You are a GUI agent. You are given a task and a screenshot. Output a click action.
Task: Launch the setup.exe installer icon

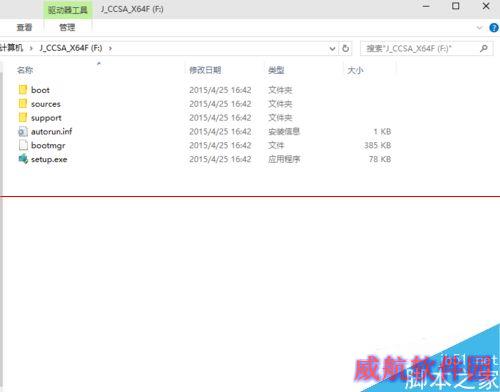click(x=23, y=159)
